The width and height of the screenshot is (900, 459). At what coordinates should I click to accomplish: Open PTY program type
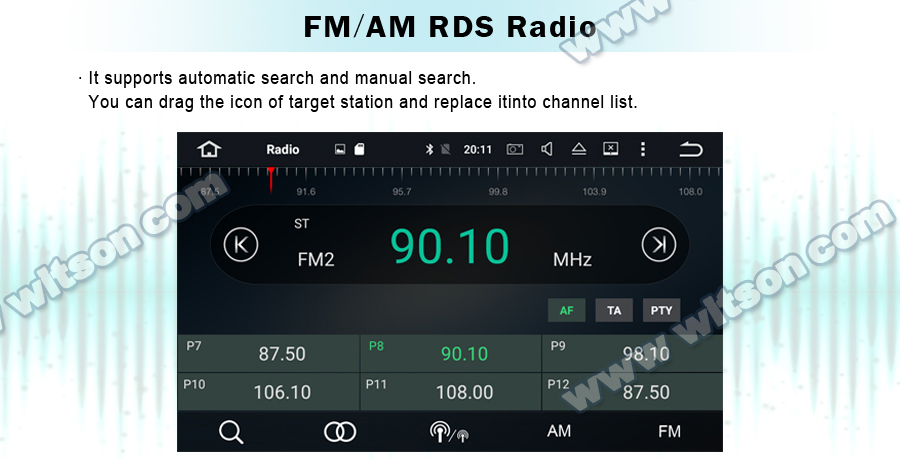point(661,310)
